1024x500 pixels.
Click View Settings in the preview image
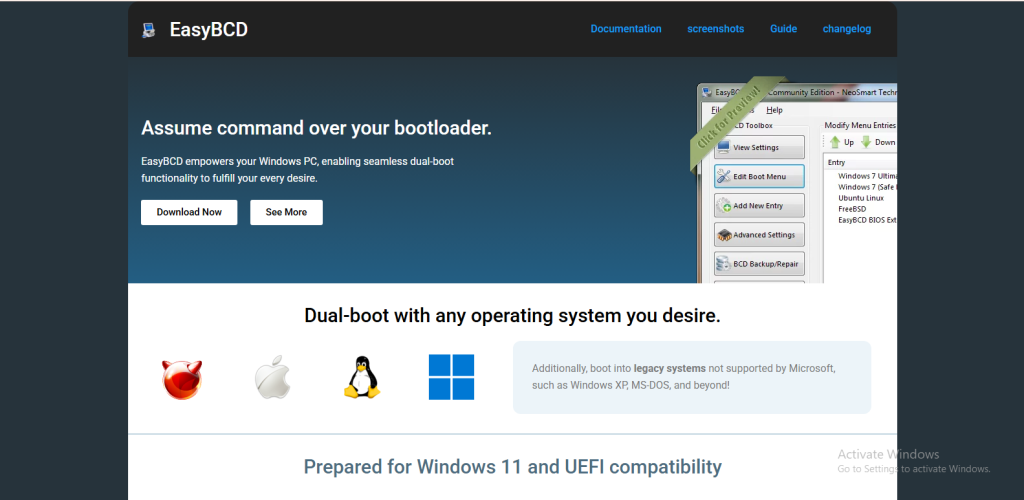click(x=760, y=148)
